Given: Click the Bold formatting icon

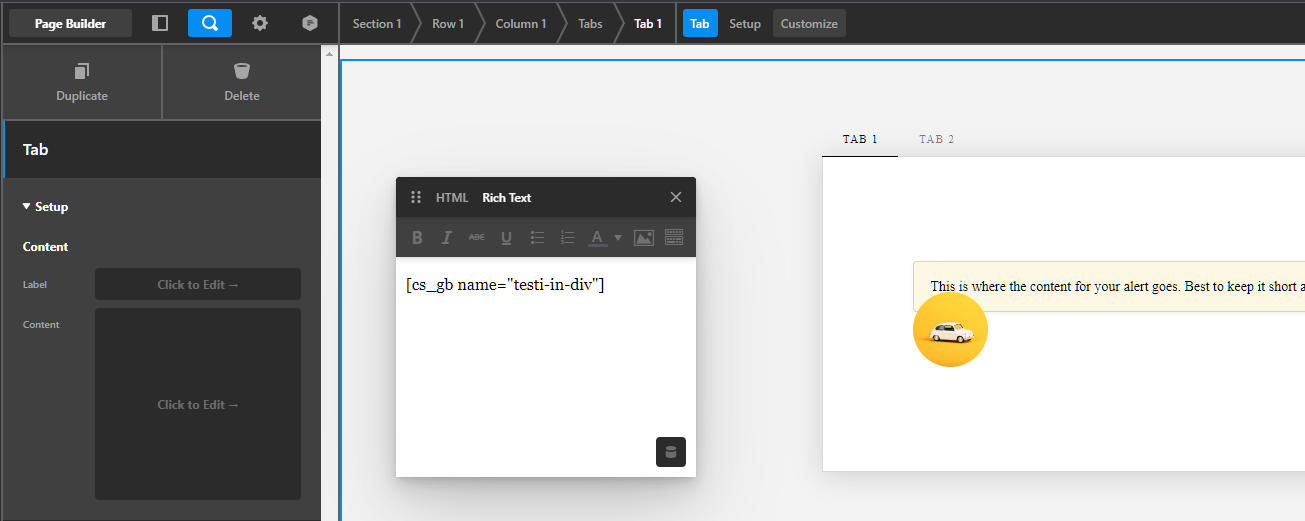Looking at the screenshot, I should coord(417,238).
